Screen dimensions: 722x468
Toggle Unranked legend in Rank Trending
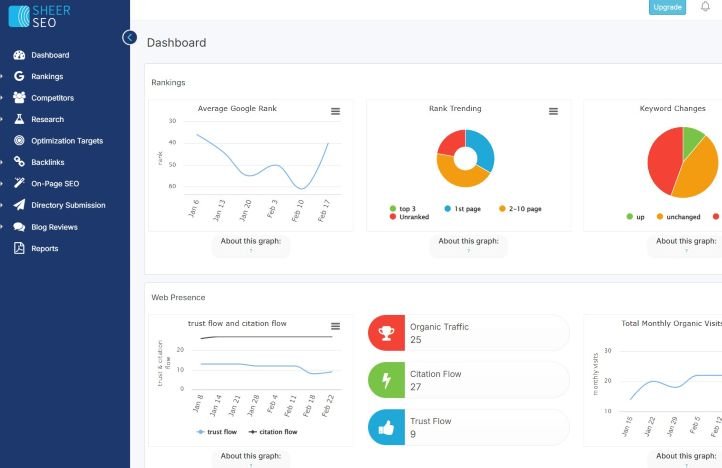(409, 216)
